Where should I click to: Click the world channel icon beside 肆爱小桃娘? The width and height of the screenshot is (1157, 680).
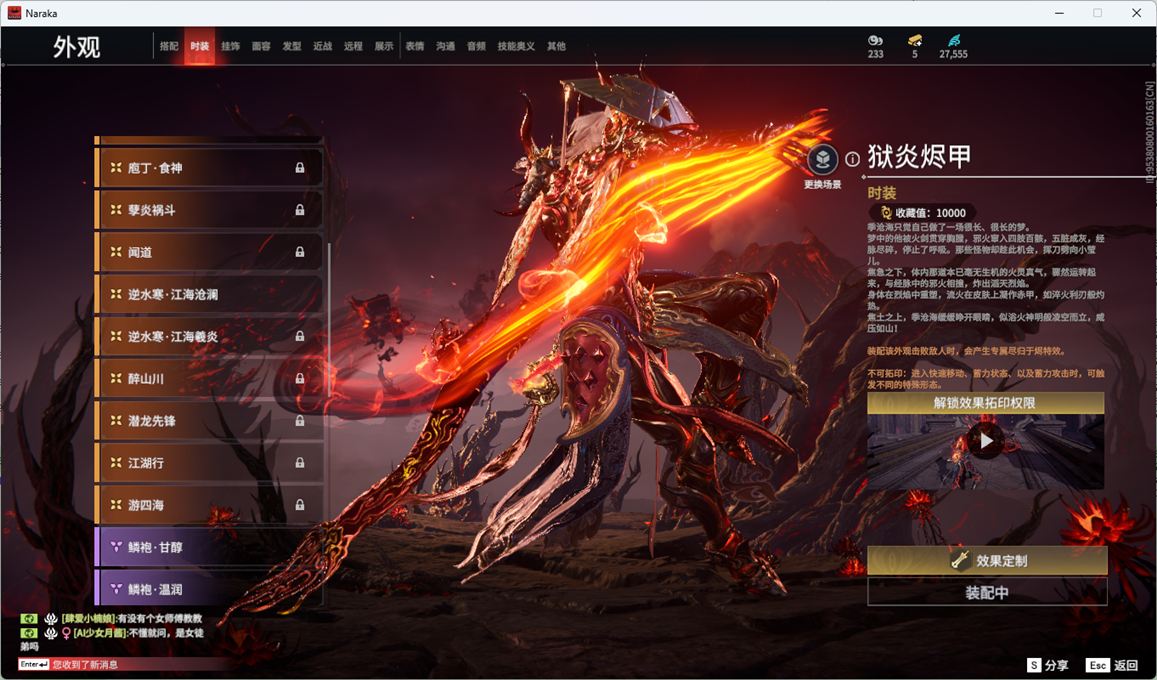tap(29, 619)
